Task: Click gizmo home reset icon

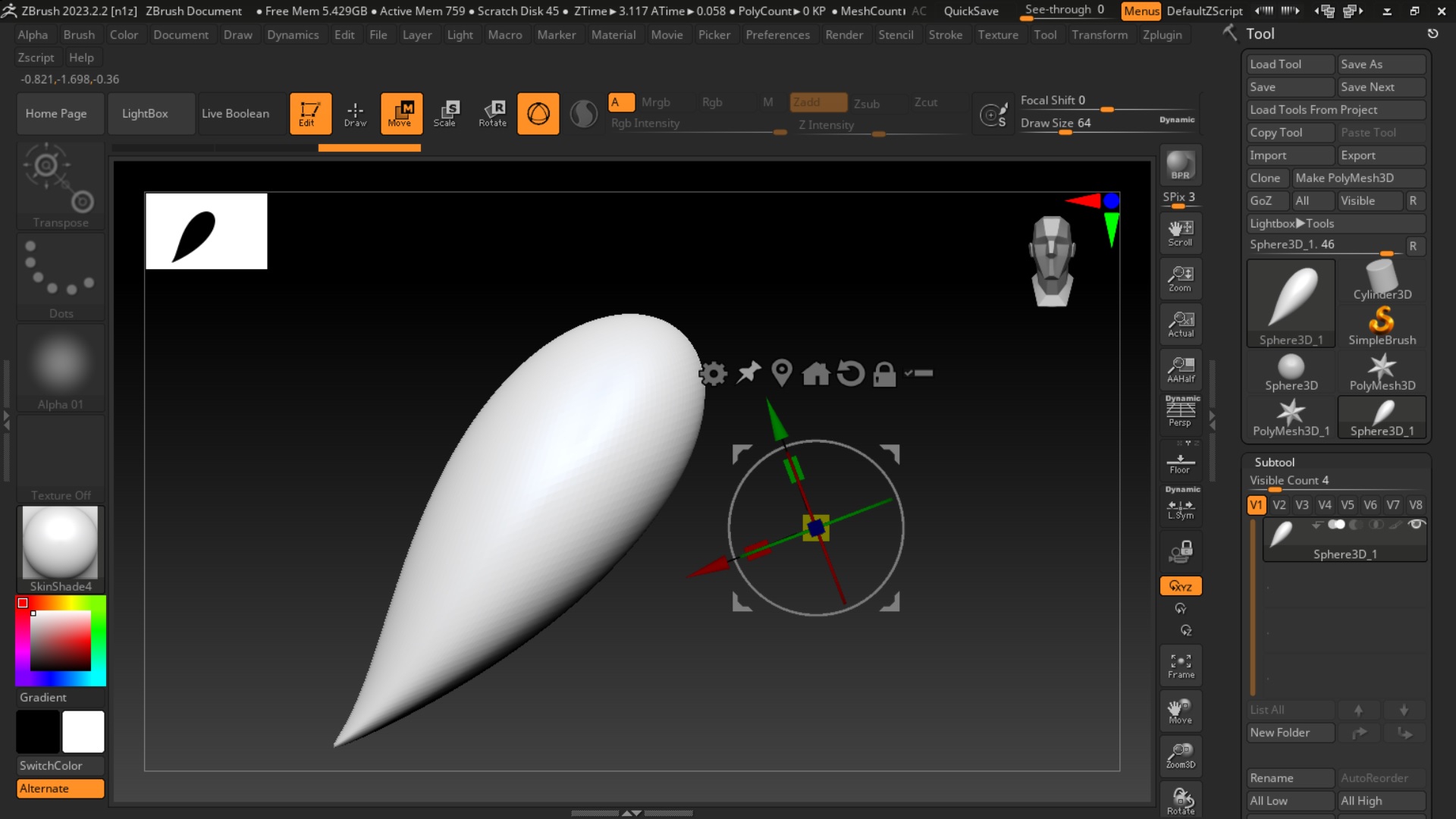Action: point(816,374)
